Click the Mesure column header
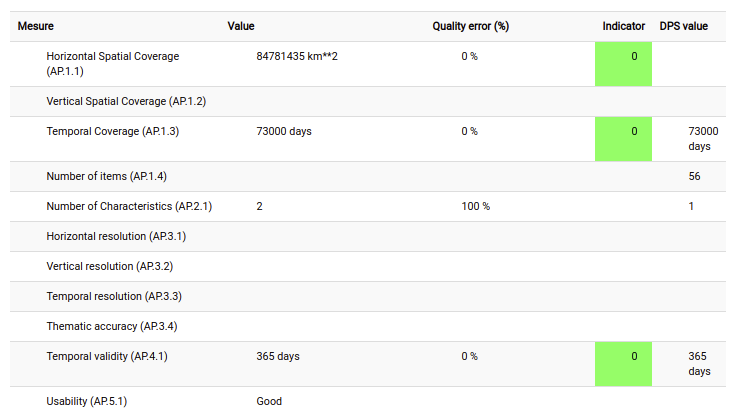This screenshot has width=738, height=411. [x=36, y=26]
